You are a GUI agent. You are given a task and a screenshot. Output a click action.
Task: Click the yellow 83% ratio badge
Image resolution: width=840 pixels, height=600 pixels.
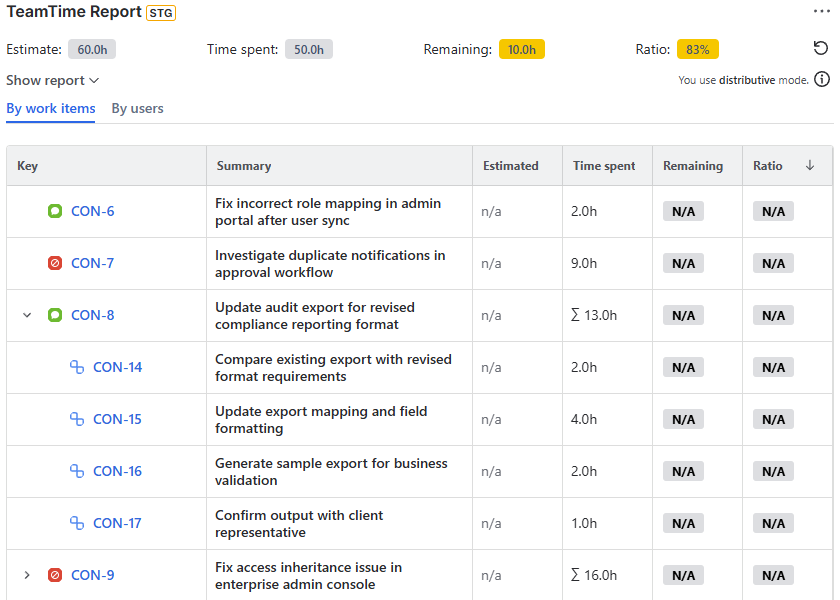click(x=697, y=49)
